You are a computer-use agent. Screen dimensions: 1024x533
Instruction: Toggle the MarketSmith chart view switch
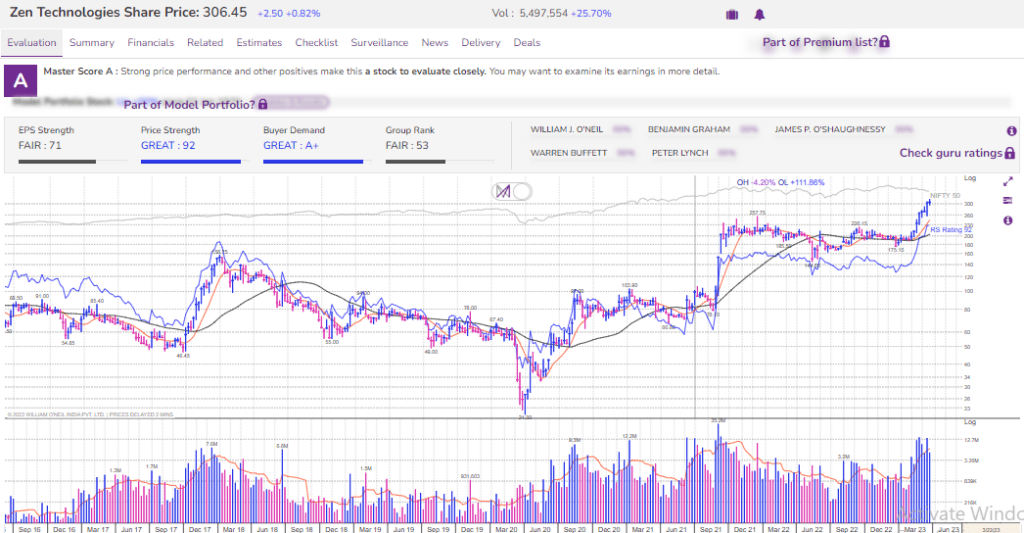512,191
